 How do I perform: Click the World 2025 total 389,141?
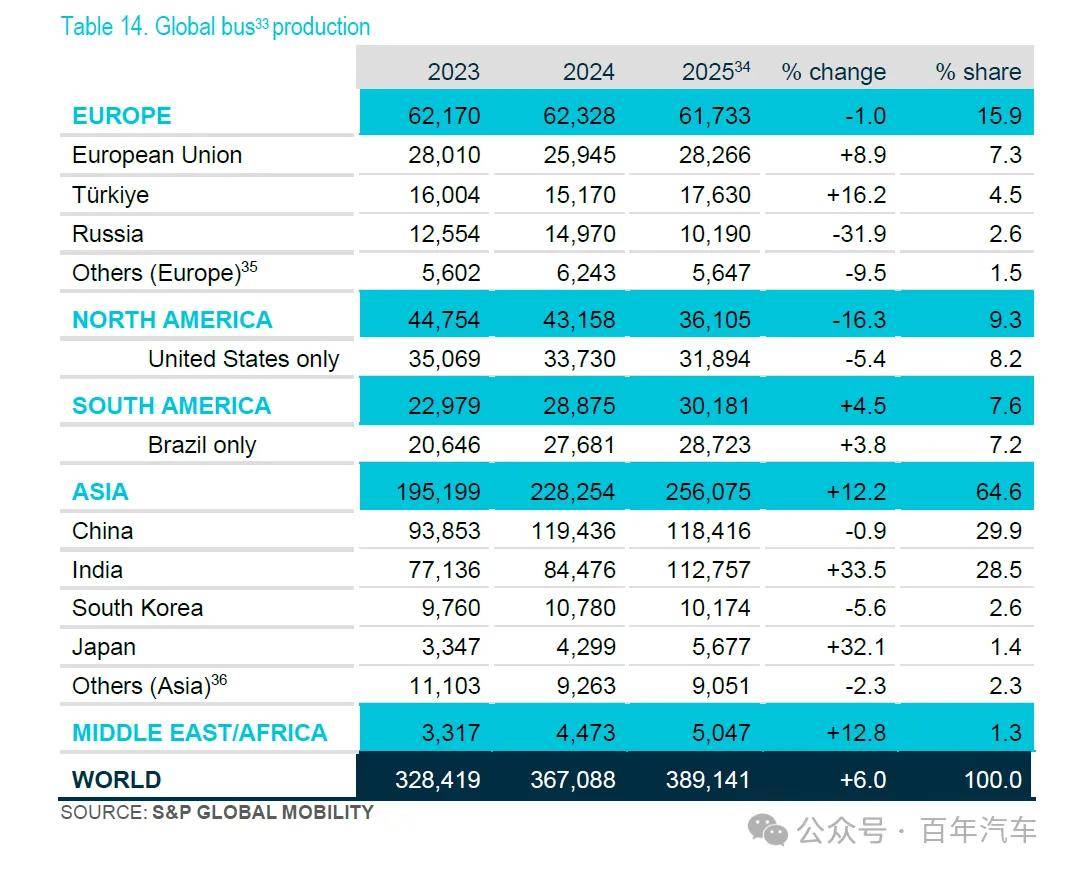coord(708,779)
